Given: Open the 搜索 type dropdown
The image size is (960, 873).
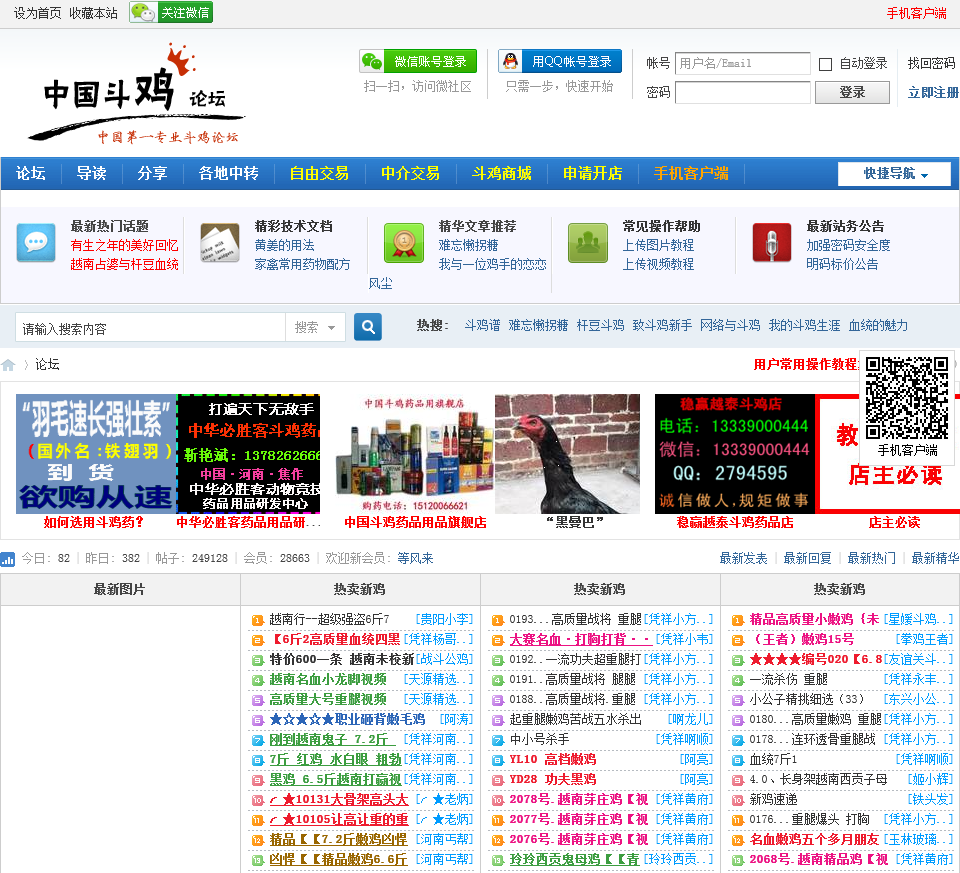Looking at the screenshot, I should coord(315,328).
